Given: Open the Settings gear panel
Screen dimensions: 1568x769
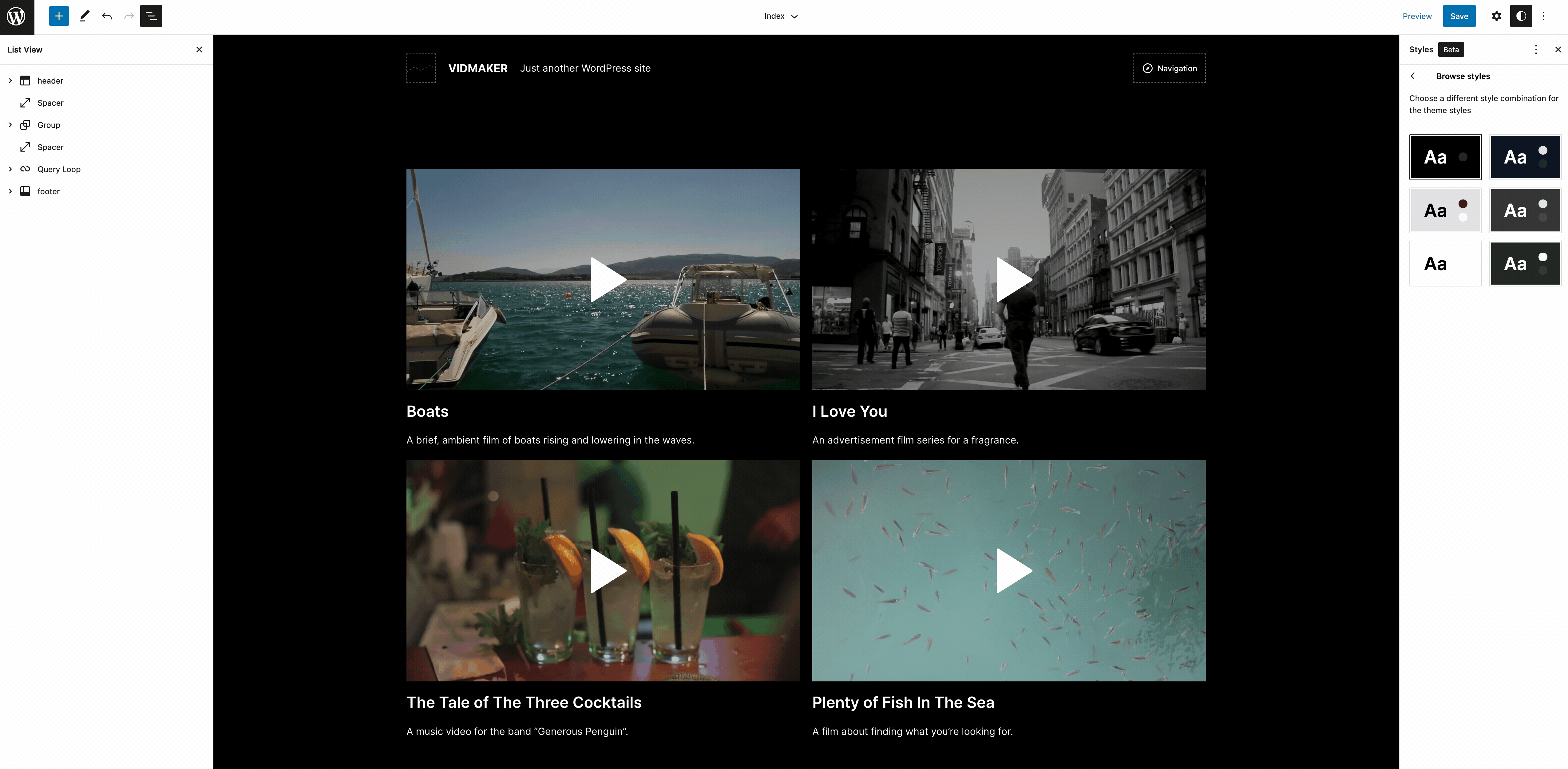Looking at the screenshot, I should click(x=1496, y=16).
